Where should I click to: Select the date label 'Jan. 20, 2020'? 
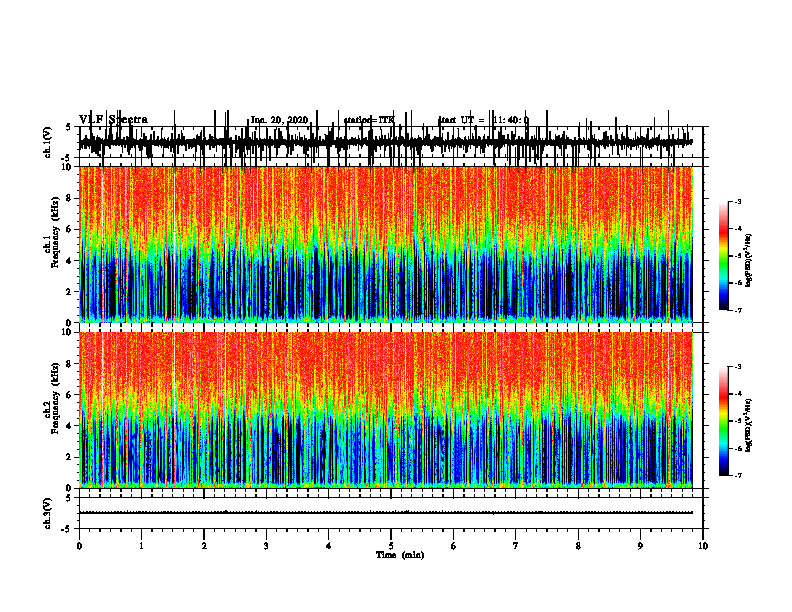click(279, 120)
